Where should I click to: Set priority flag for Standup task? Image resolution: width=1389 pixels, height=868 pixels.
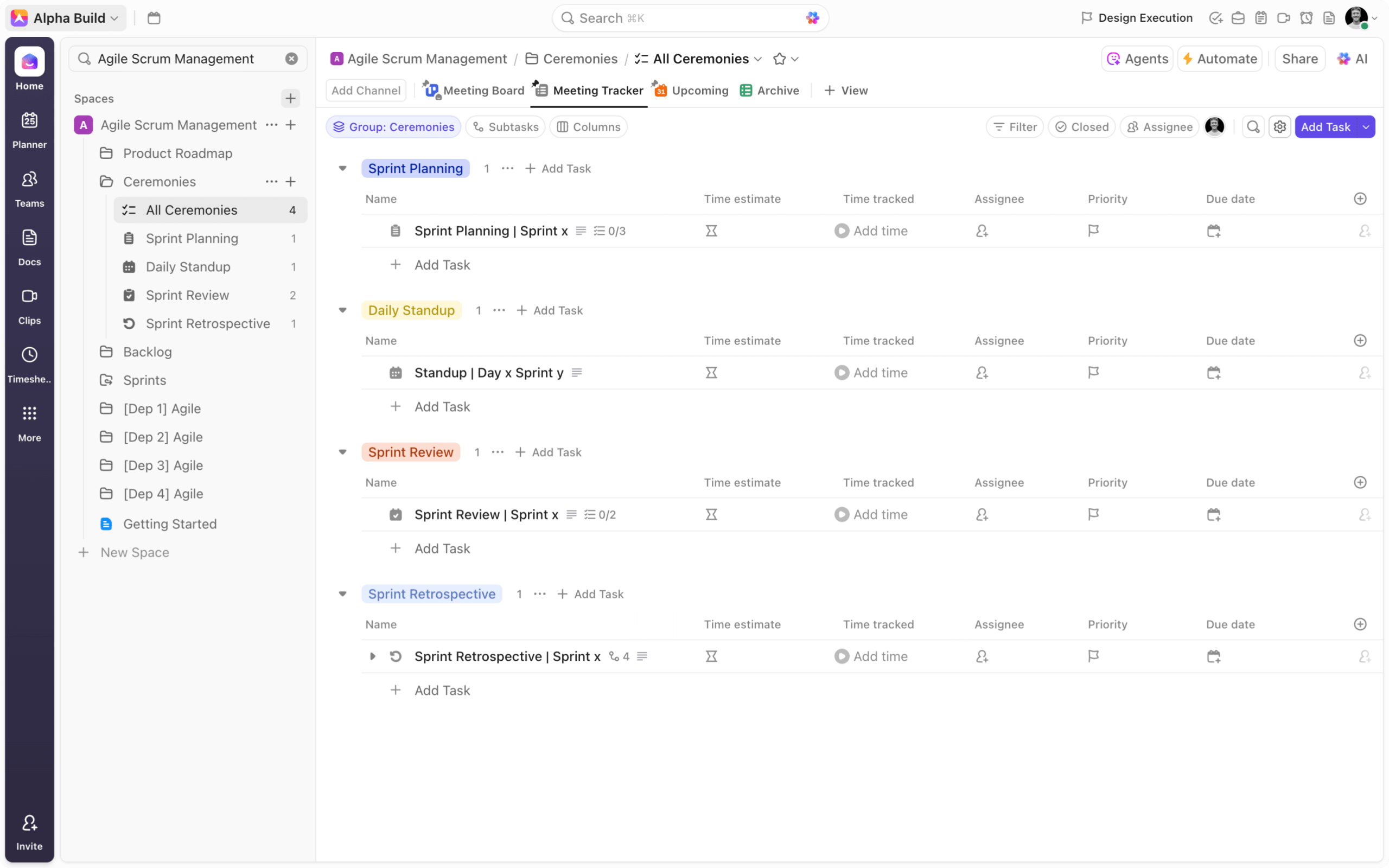point(1093,373)
